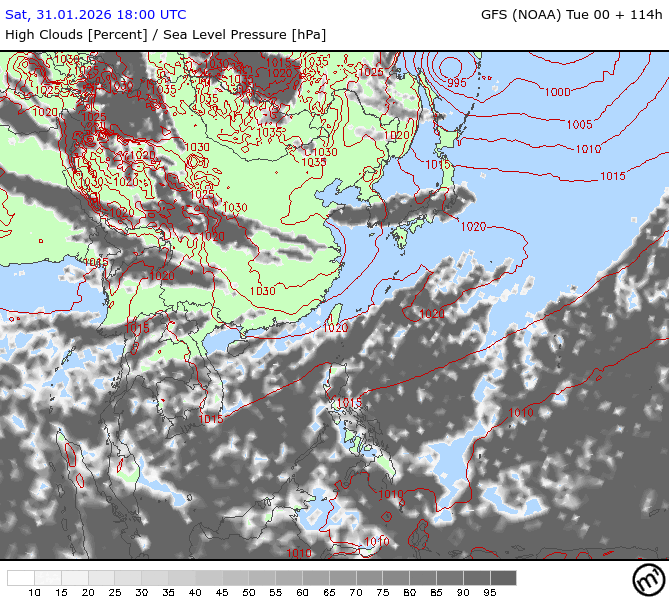The width and height of the screenshot is (669, 600).
Task: Click the legend swatch labeled 10
Action: point(35,578)
